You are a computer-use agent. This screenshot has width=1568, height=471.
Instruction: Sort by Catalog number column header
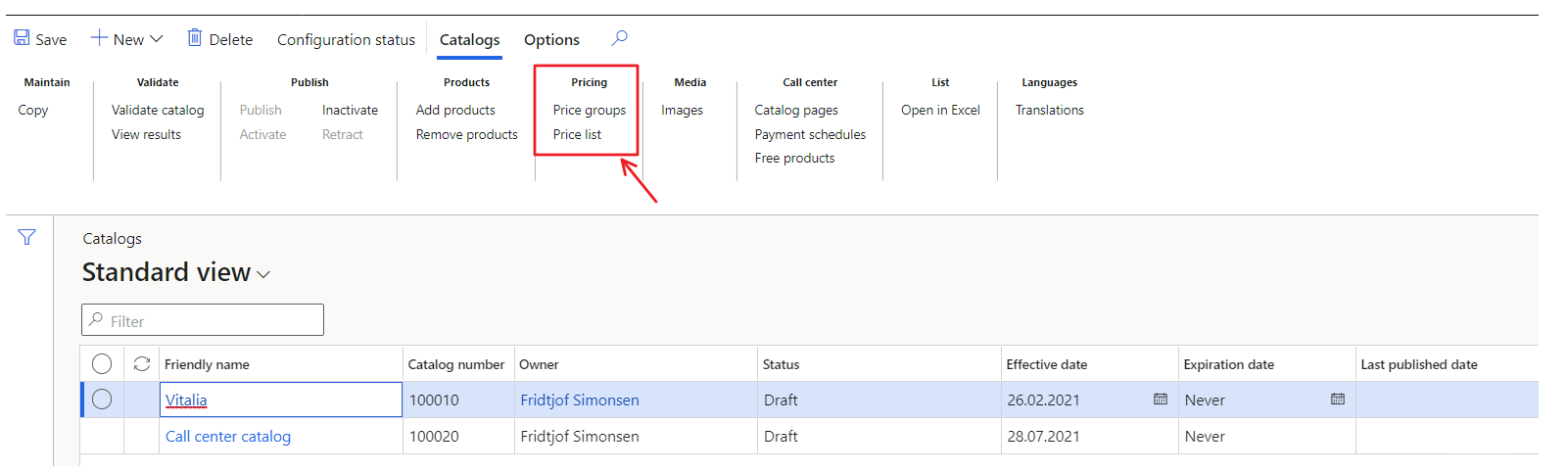[x=456, y=364]
